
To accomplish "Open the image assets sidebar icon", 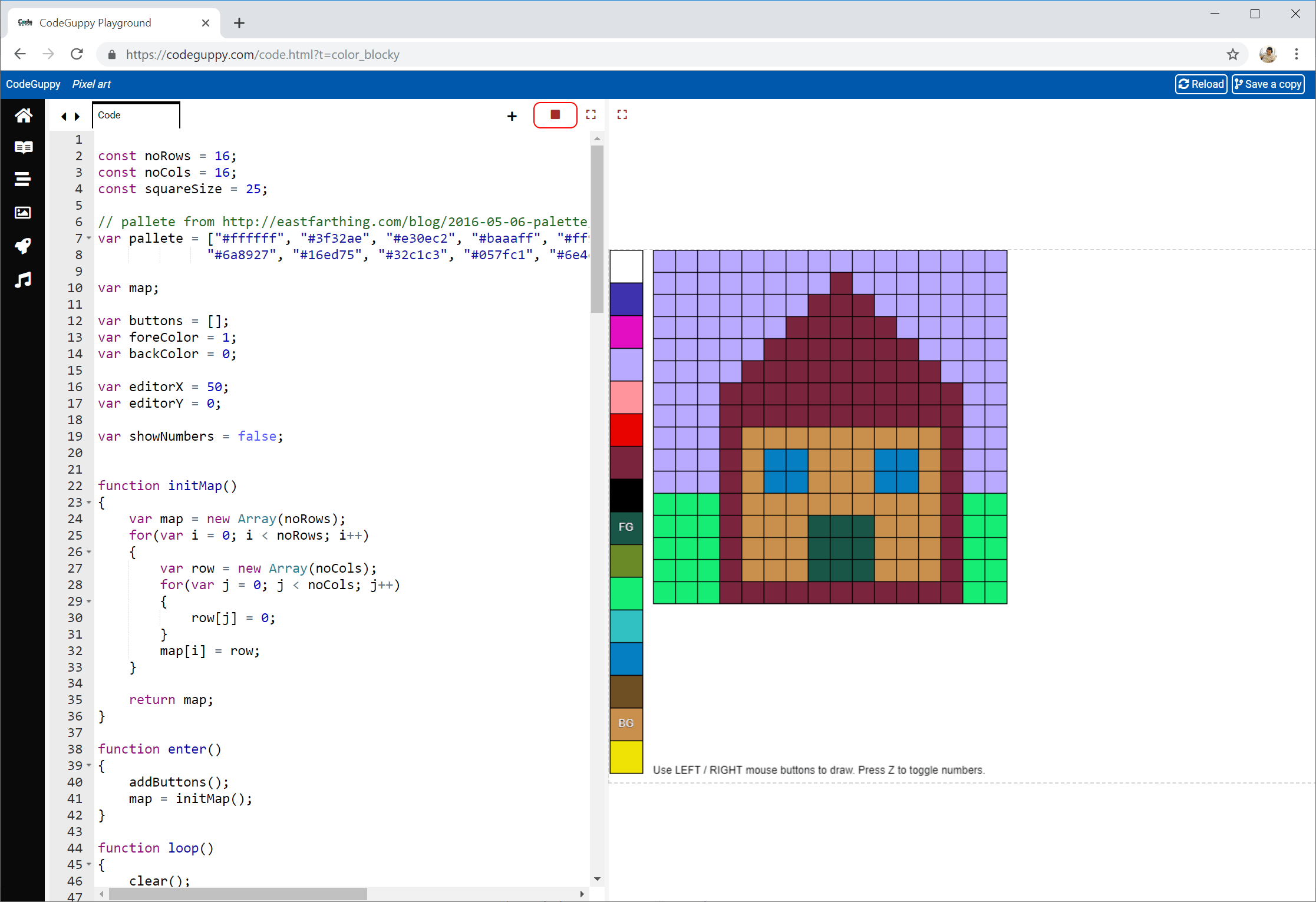I will (x=23, y=213).
